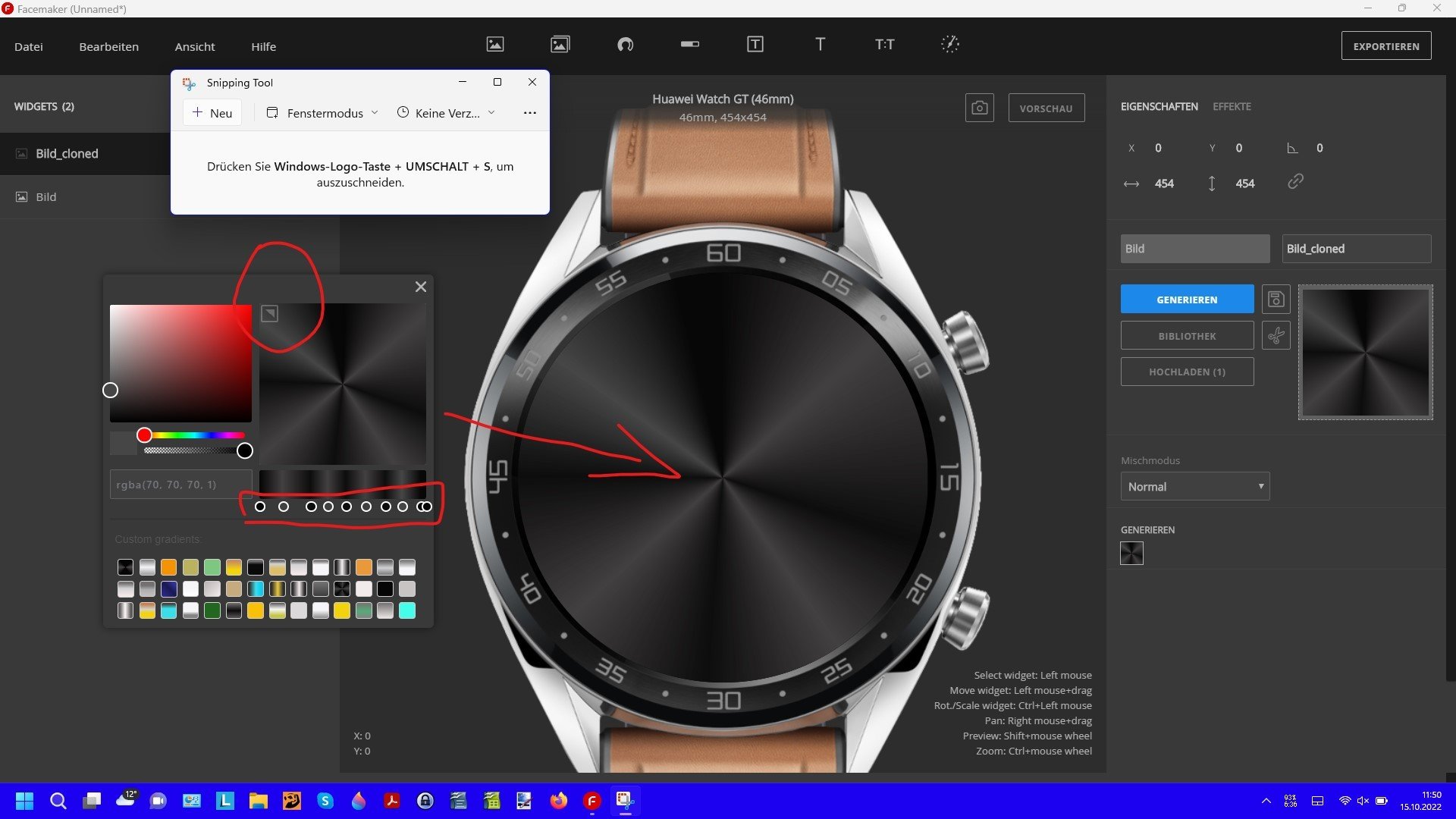The width and height of the screenshot is (1456, 819).
Task: Toggle the aspect ratio link icon
Action: coord(1295,182)
